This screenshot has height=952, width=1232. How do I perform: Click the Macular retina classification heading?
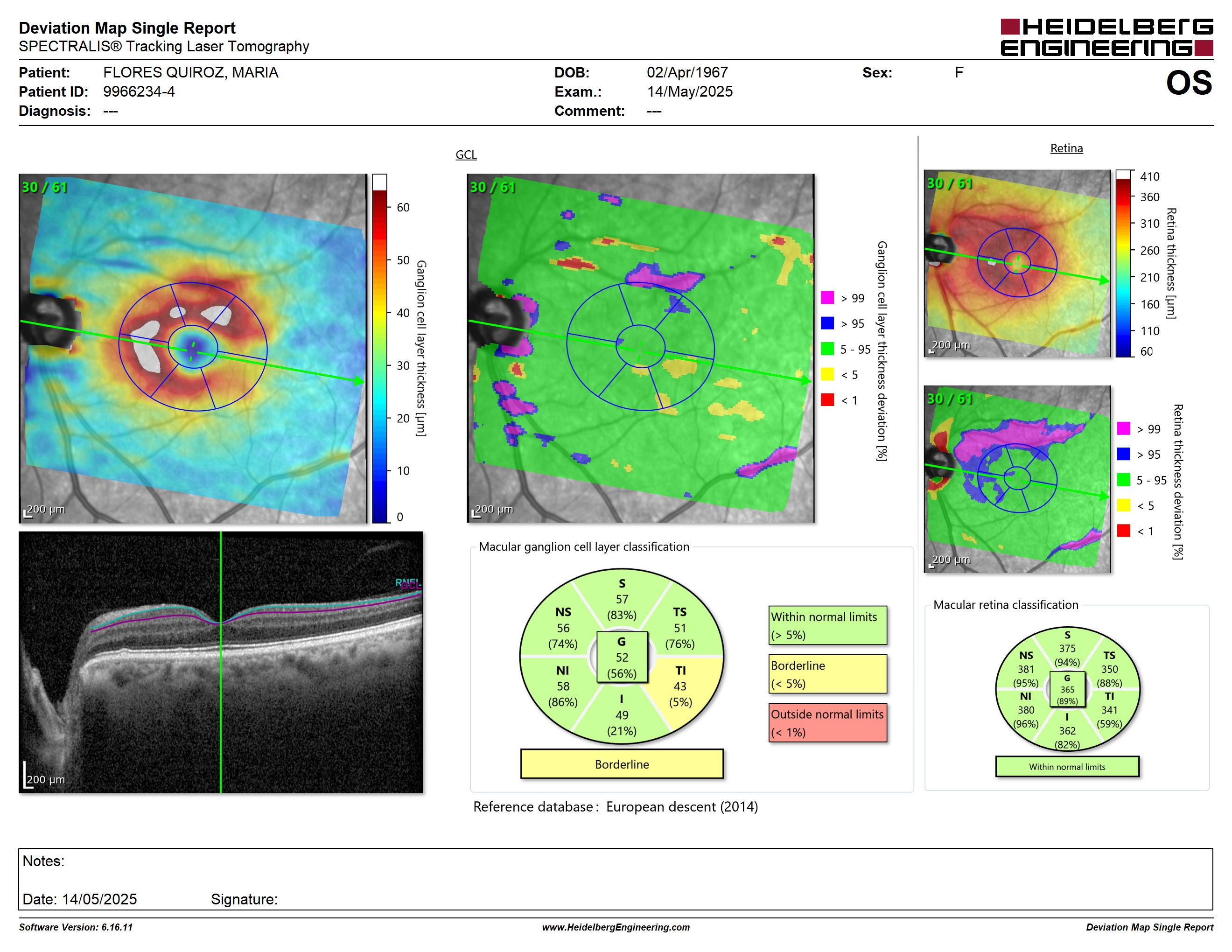pyautogui.click(x=1006, y=605)
